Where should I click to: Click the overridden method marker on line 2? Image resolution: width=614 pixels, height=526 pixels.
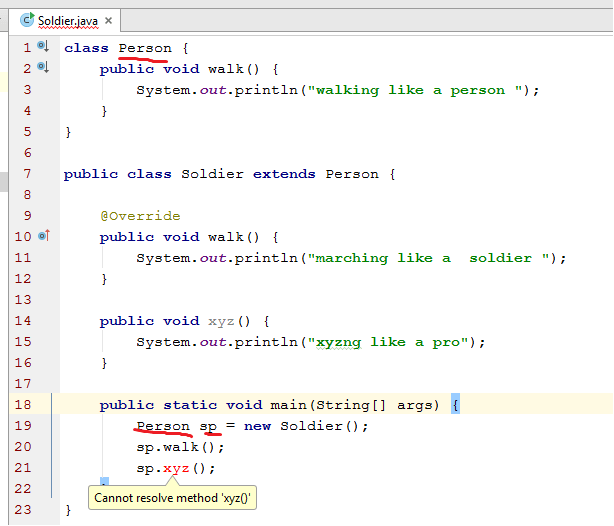coord(42,68)
